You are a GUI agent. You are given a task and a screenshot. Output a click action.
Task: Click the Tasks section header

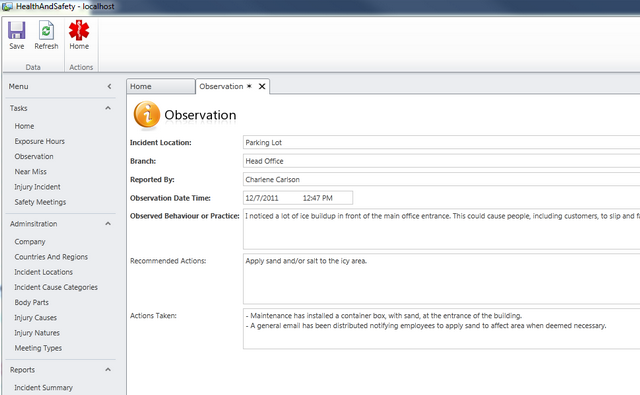click(19, 108)
